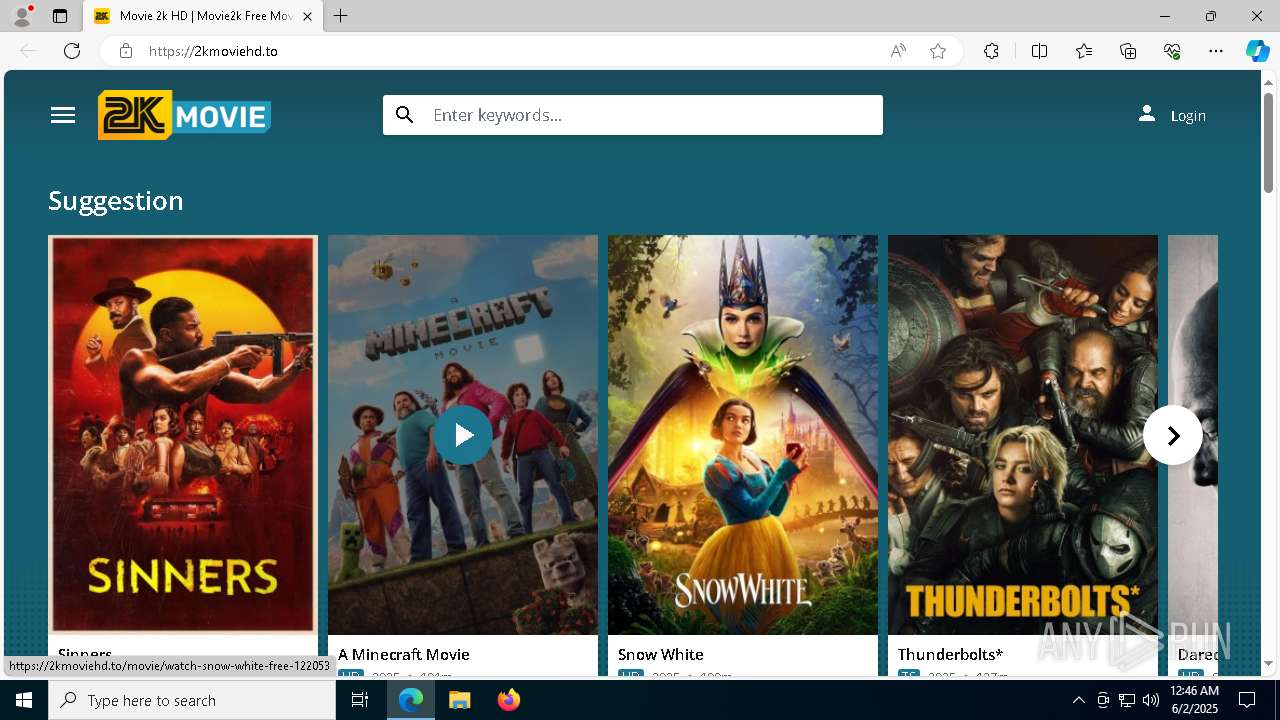Screen dimensions: 1280x720
Task: Open the Thunderbolts* title link
Action: pos(950,654)
